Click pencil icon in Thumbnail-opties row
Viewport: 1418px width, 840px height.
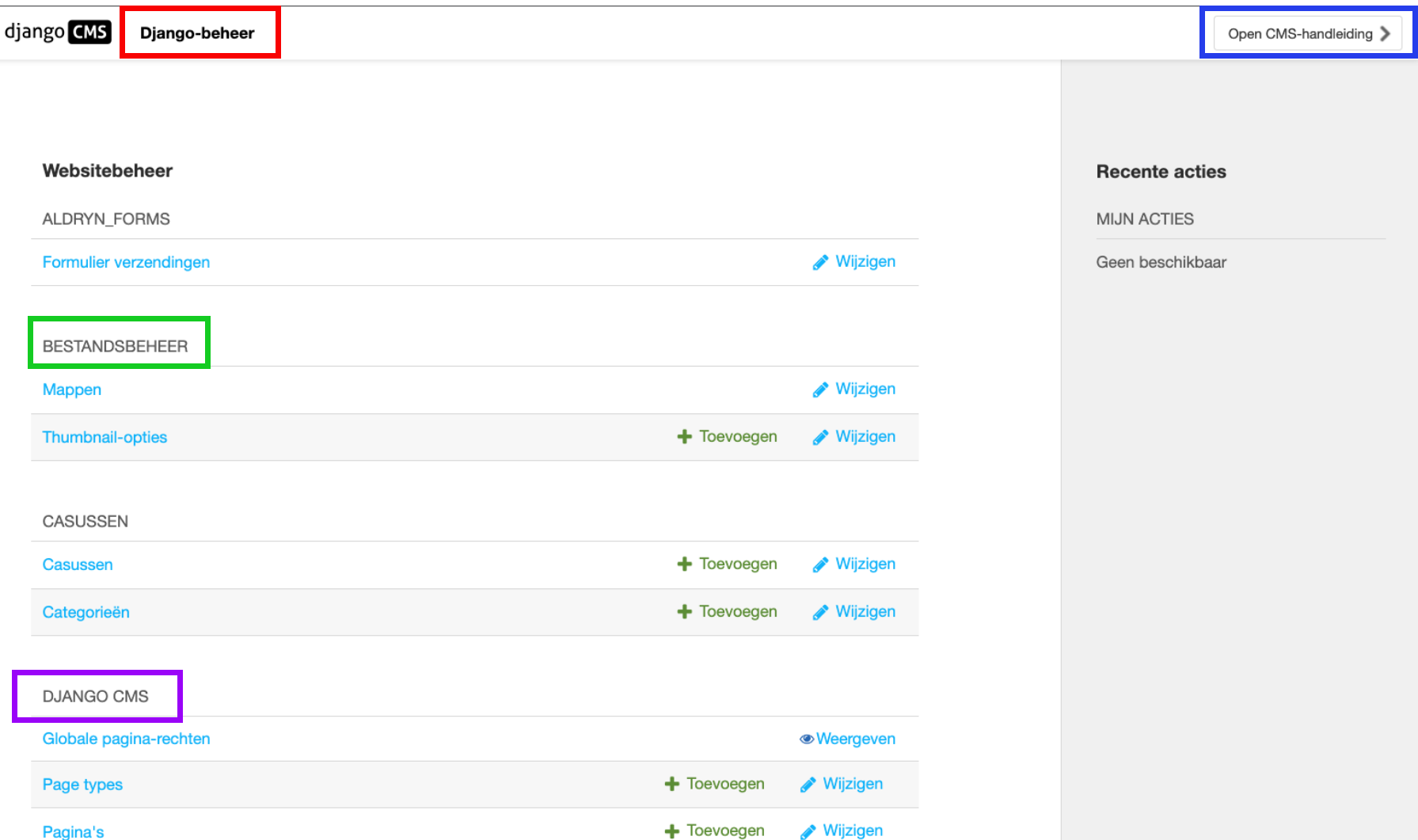tap(820, 438)
